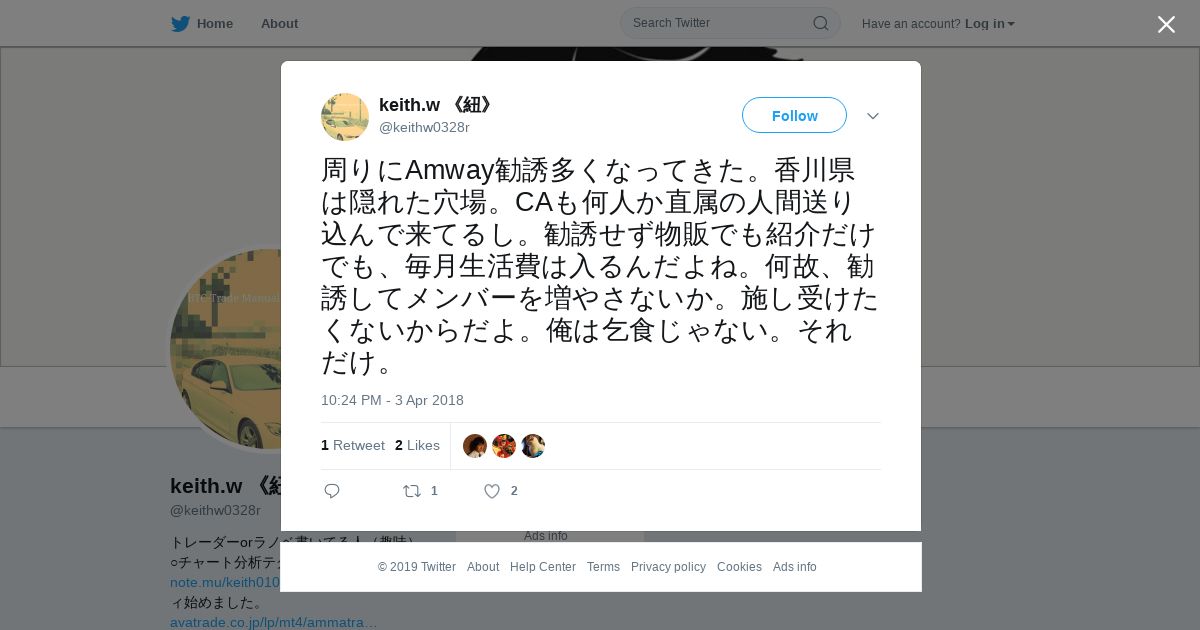Click the reply speech bubble icon
Viewport: 1200px width, 630px height.
(x=332, y=491)
